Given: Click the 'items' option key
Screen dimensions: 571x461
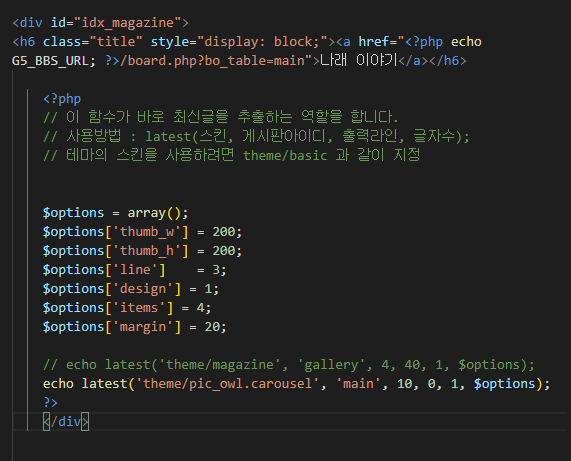Looking at the screenshot, I should pos(139,308).
